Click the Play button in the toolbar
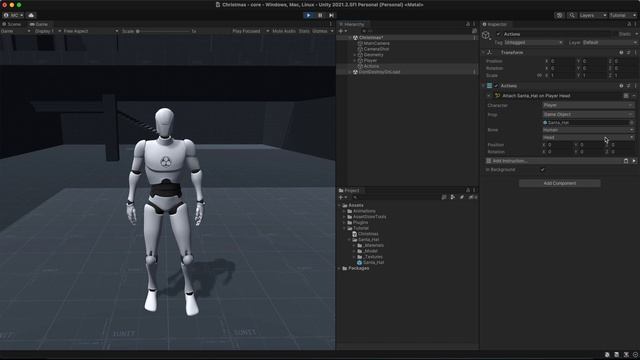This screenshot has width=640, height=360. pos(308,15)
